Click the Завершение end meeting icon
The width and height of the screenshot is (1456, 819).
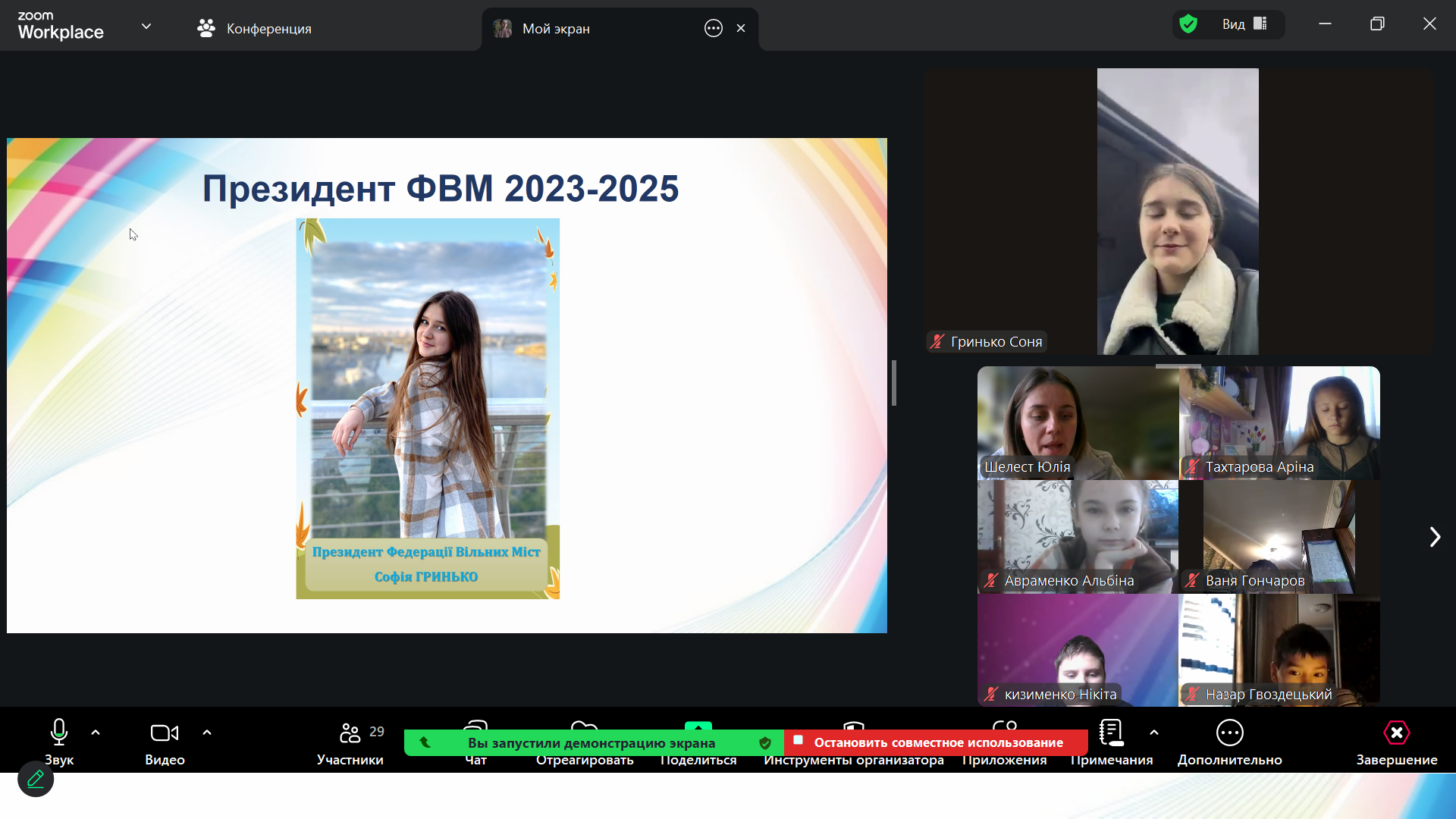tap(1396, 733)
